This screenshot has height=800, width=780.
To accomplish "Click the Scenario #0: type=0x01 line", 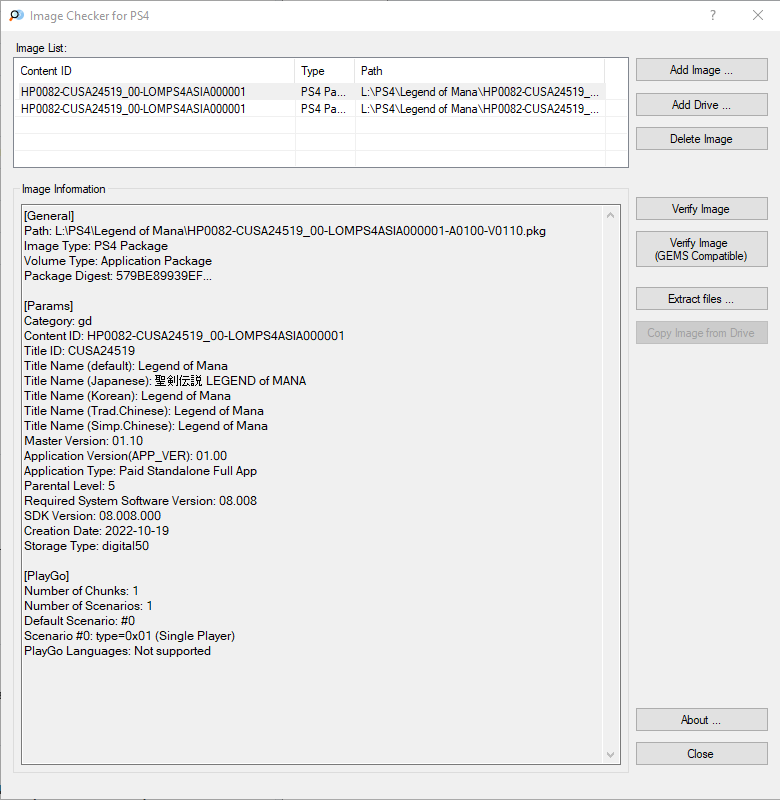I will pyautogui.click(x=130, y=636).
